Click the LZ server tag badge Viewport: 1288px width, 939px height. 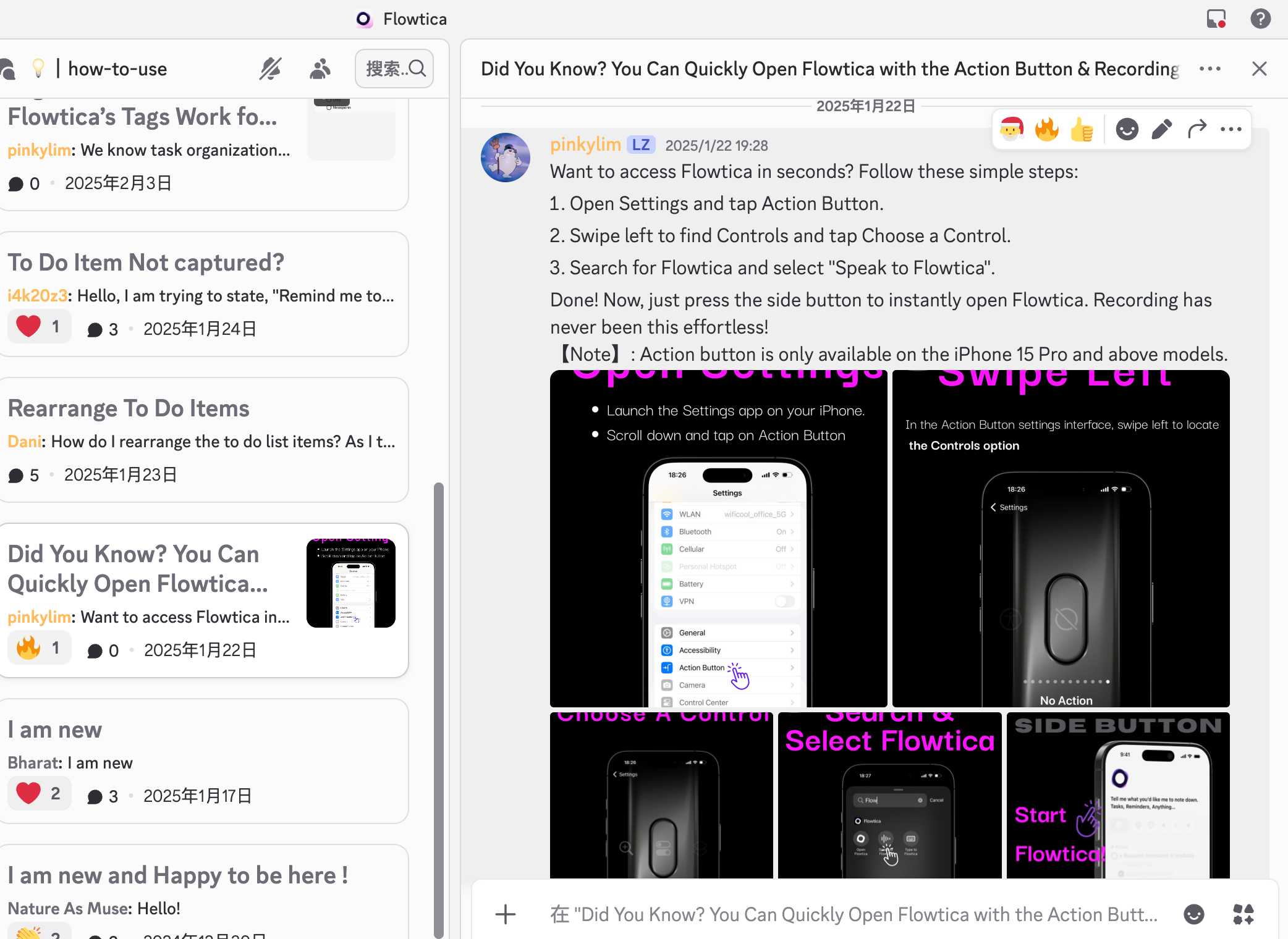pyautogui.click(x=641, y=145)
